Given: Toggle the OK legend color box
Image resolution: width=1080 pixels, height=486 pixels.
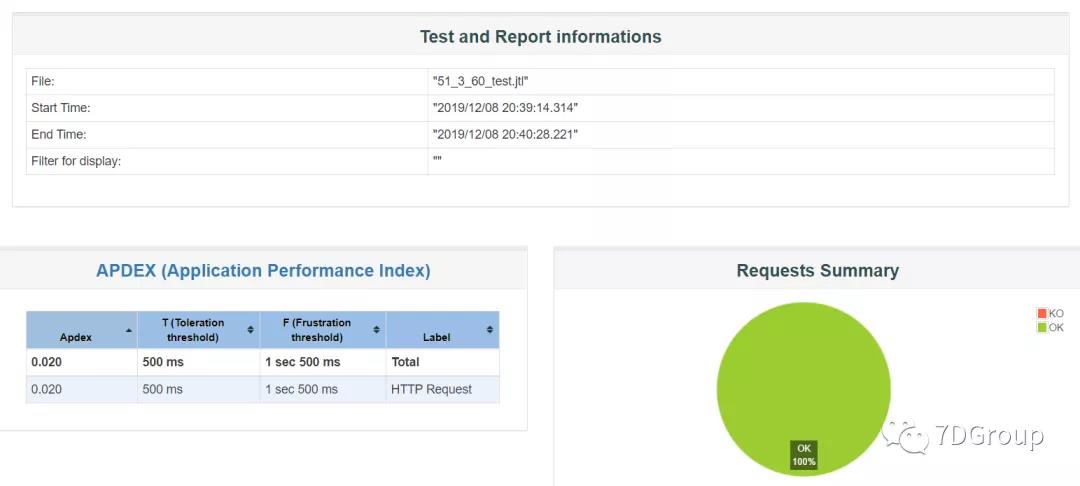Looking at the screenshot, I should click(x=1041, y=328).
